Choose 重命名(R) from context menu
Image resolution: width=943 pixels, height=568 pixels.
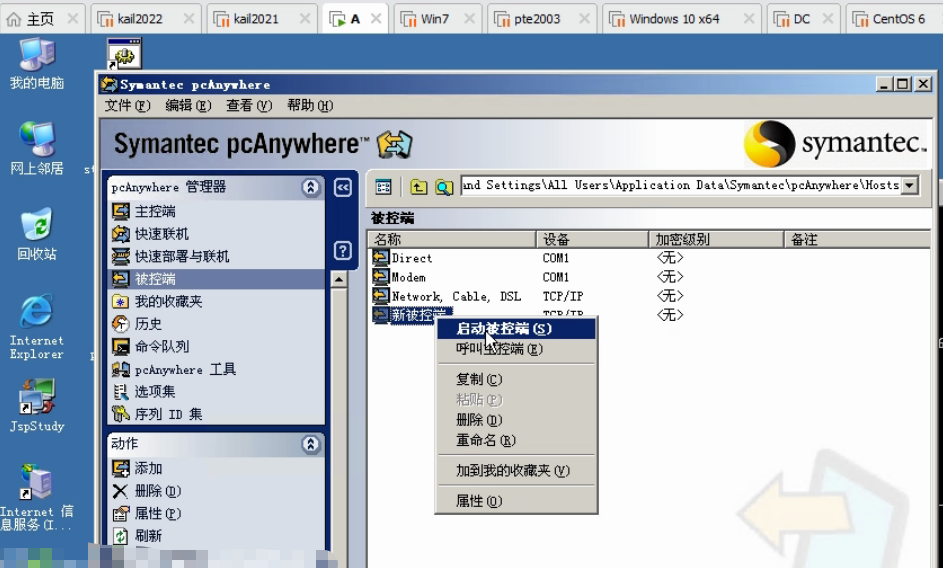516,440
